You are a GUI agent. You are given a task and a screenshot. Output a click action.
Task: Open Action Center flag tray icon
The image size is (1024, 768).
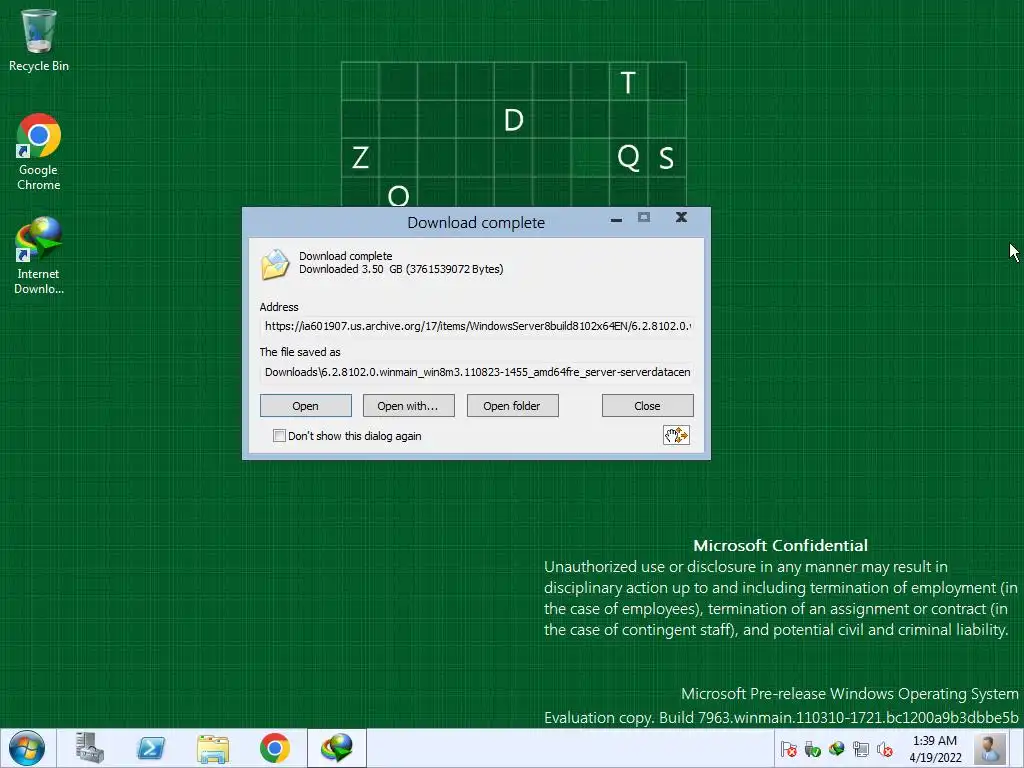coord(788,749)
